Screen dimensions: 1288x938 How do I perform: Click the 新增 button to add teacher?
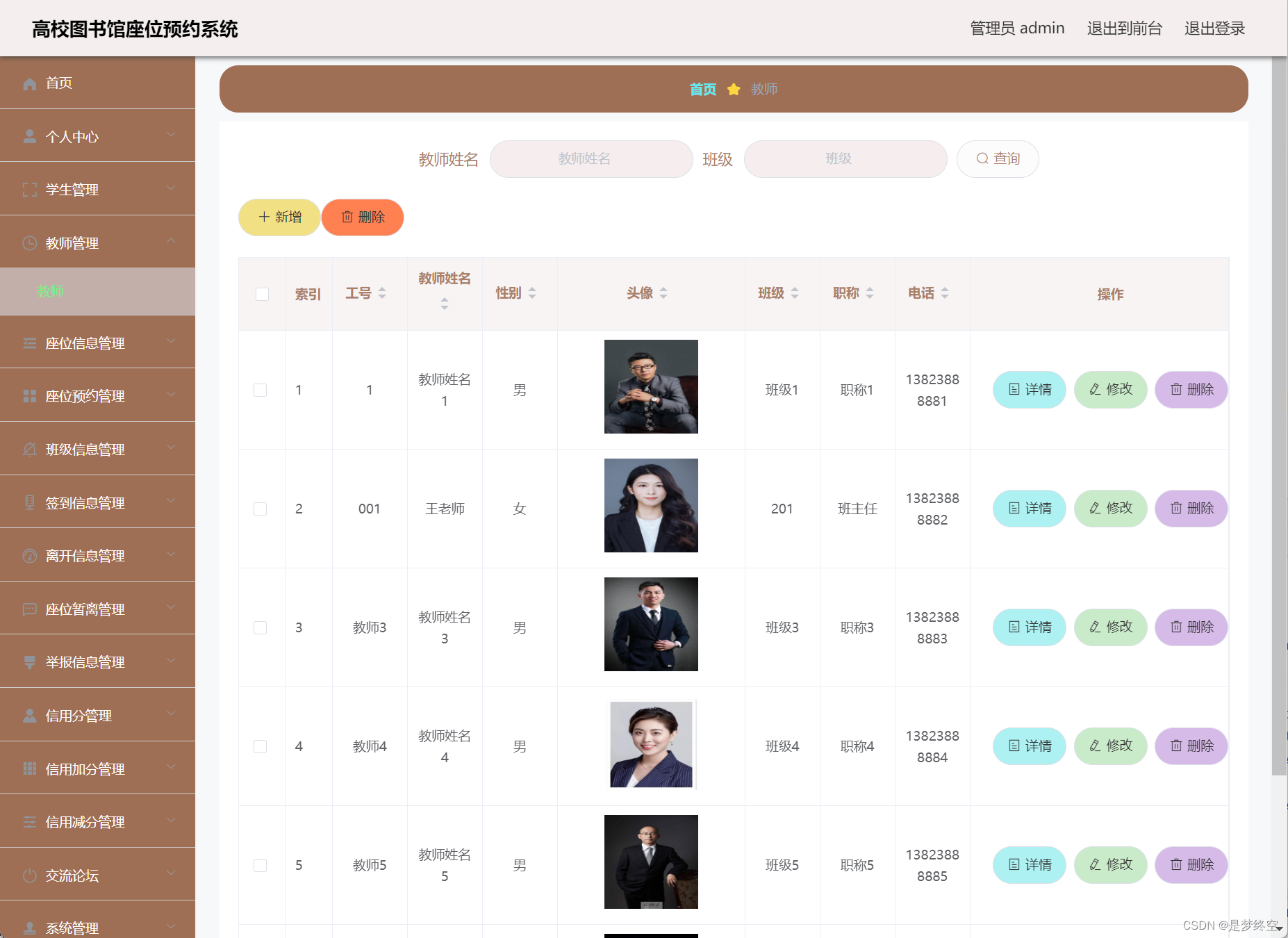tap(279, 217)
